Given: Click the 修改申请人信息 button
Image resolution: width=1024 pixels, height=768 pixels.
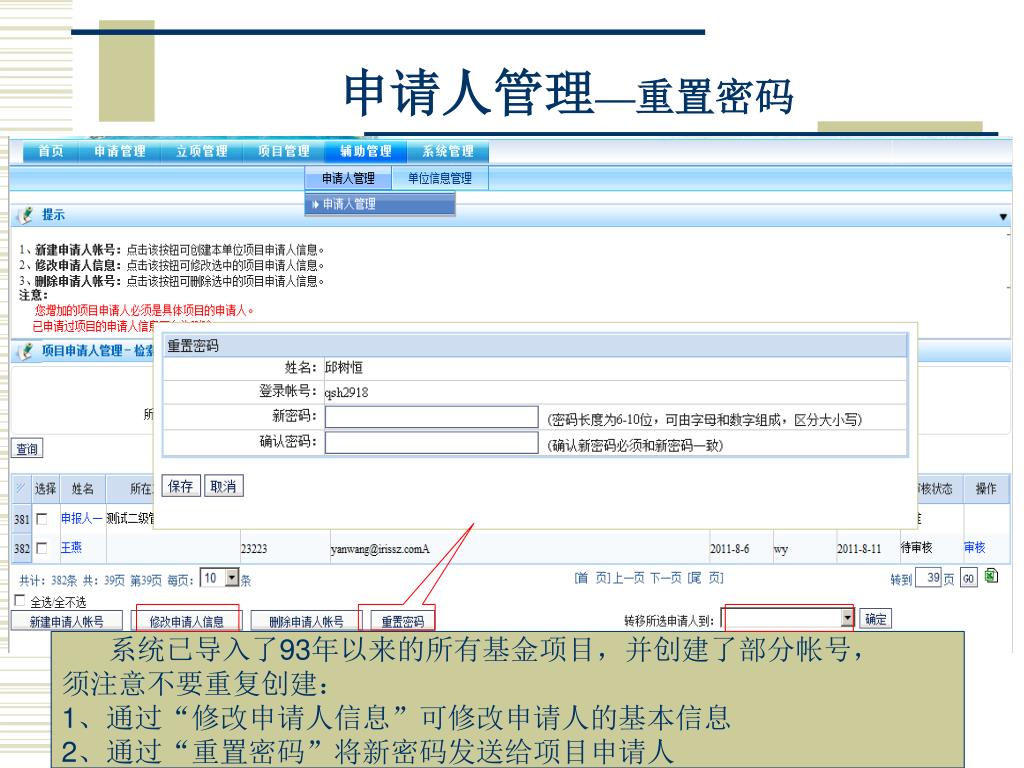Looking at the screenshot, I should click(187, 621).
